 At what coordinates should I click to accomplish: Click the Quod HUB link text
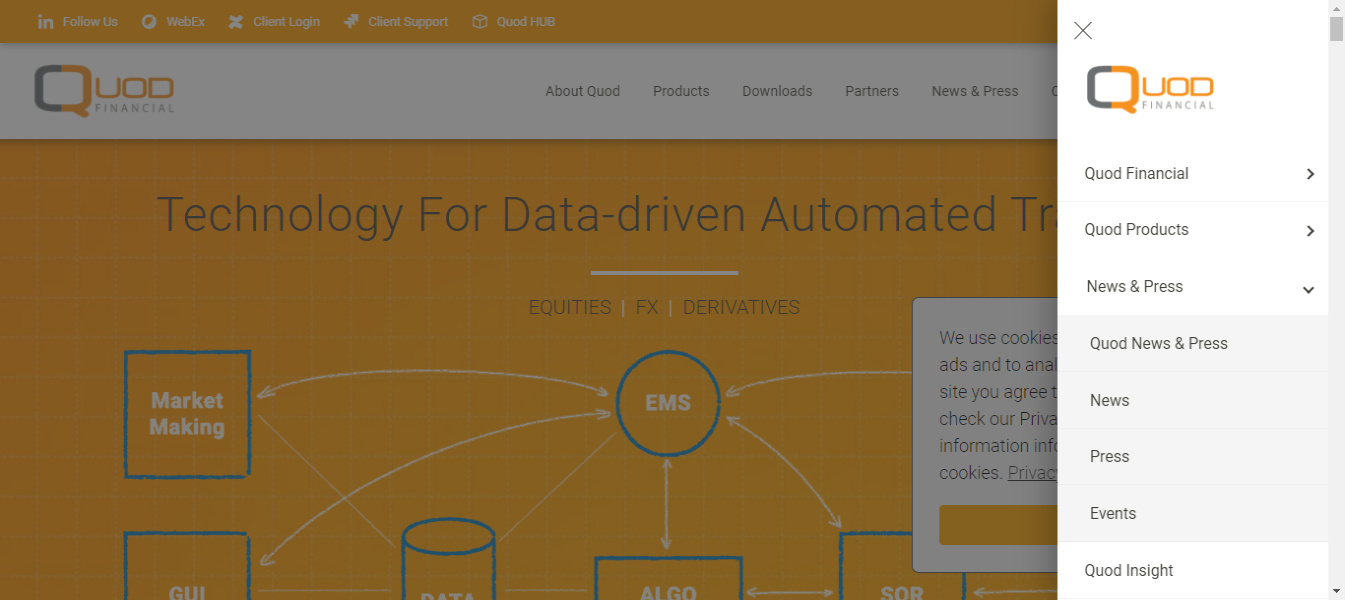pos(526,21)
